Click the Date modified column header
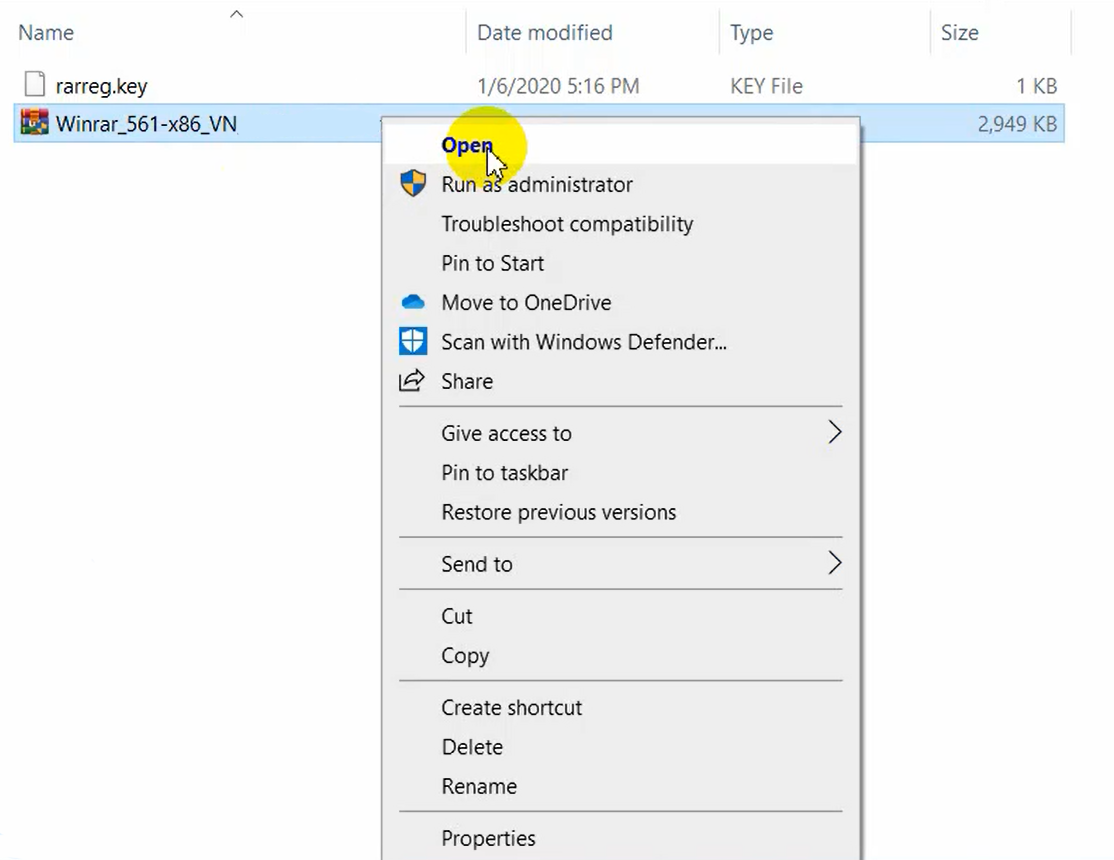The height and width of the screenshot is (860, 1114). pos(546,32)
